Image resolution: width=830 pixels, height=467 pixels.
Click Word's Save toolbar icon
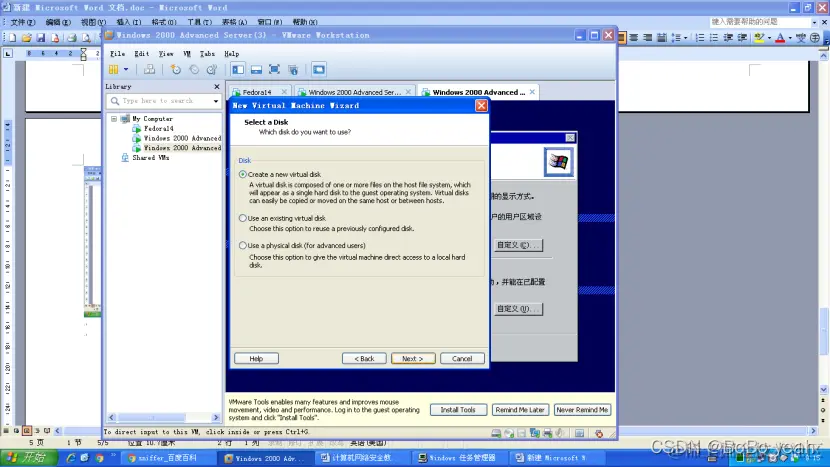[x=41, y=38]
